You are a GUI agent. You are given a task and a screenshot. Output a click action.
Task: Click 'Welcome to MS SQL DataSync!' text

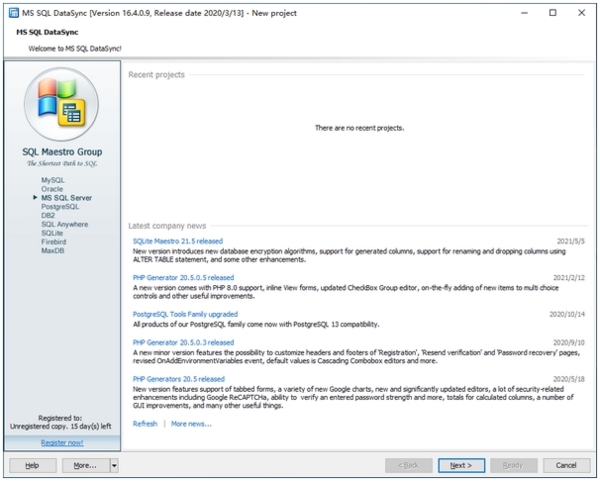75,49
